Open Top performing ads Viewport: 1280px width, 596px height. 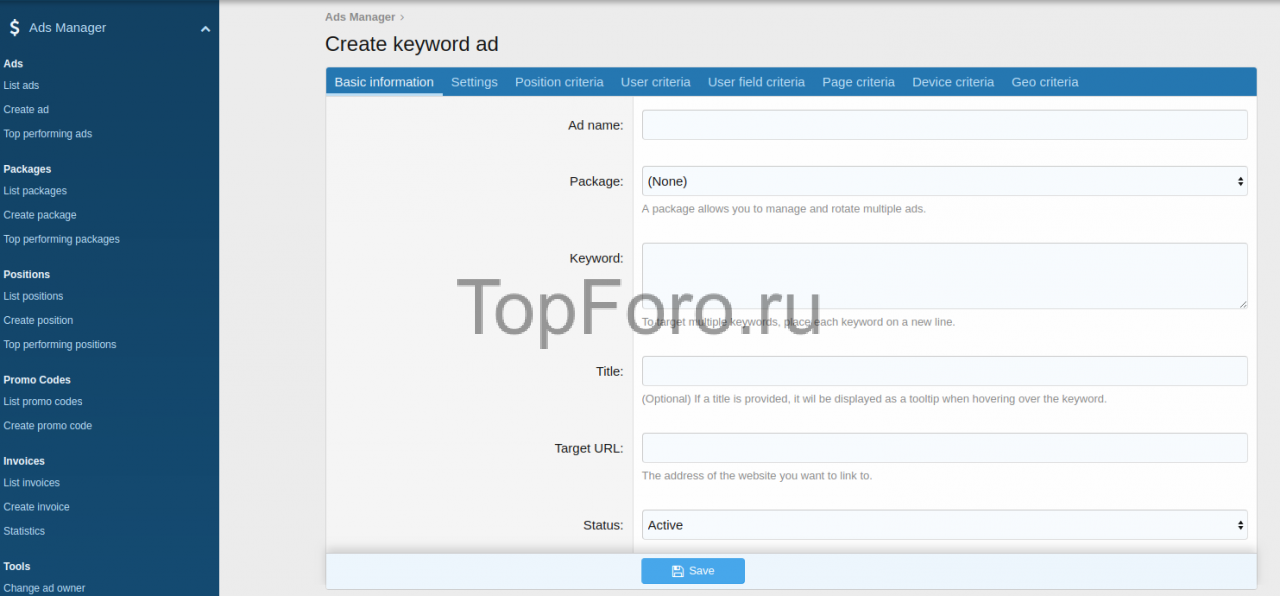tap(47, 134)
